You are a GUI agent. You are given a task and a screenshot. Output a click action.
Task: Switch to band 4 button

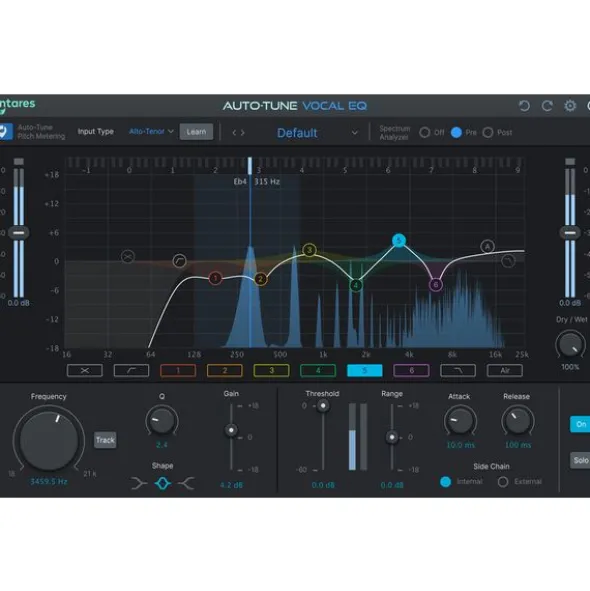(318, 371)
